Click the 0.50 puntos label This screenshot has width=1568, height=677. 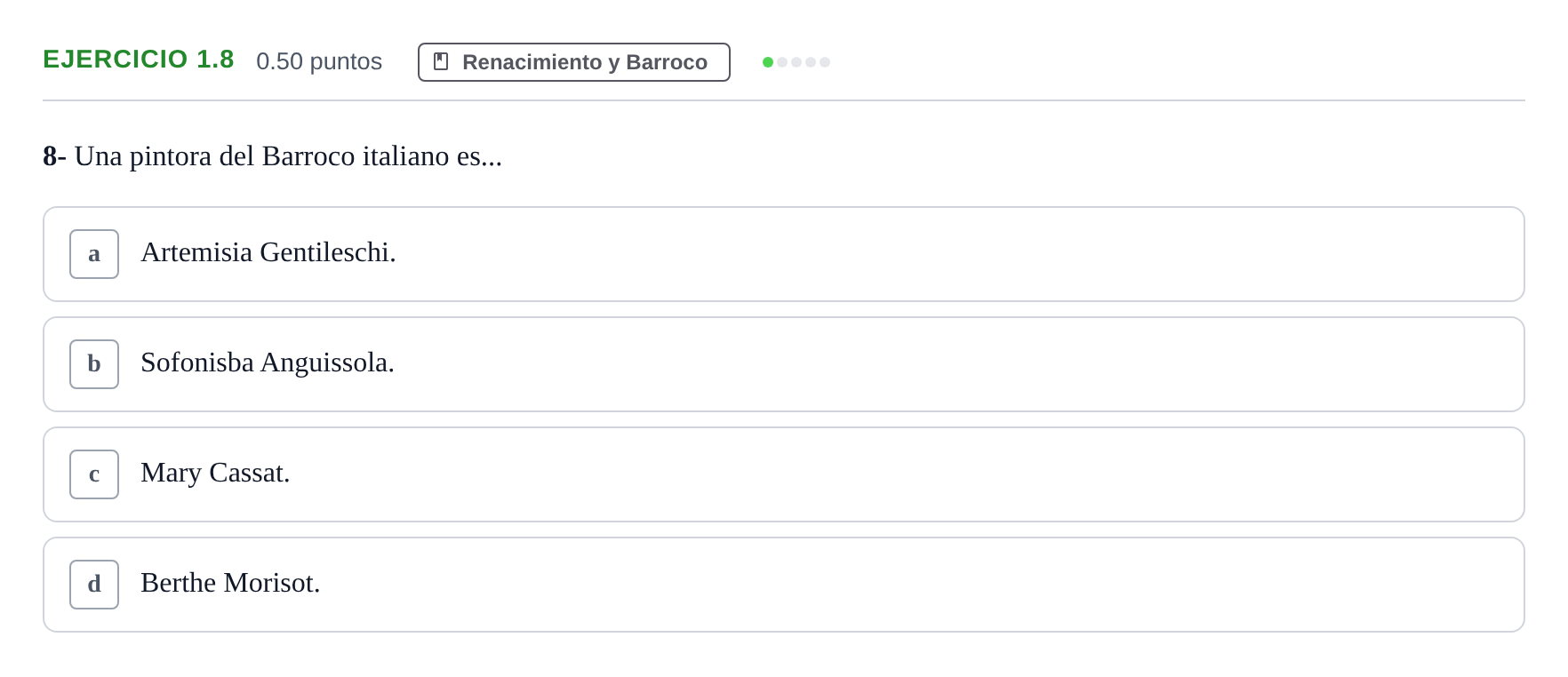[319, 61]
